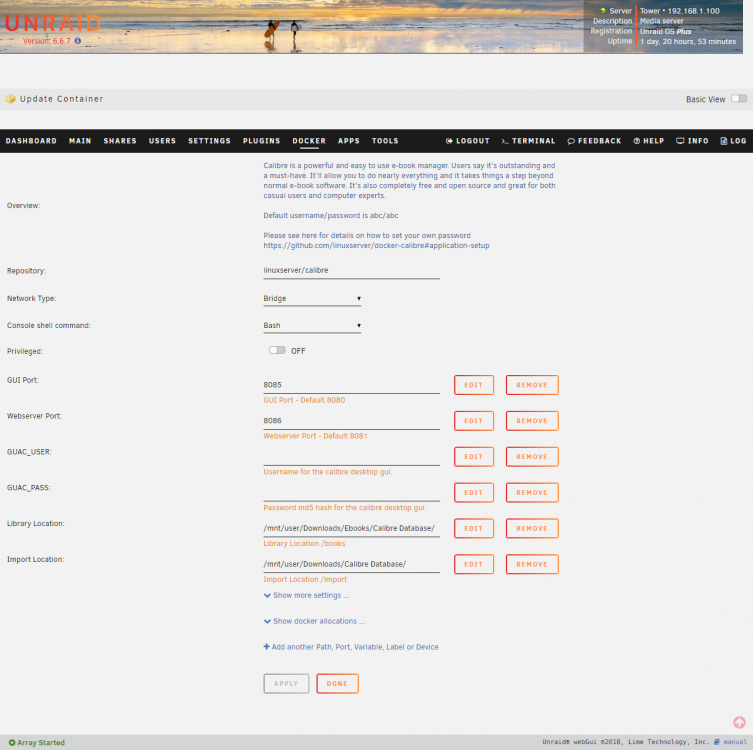
Task: Edit the GUI Port setting
Action: pos(474,385)
